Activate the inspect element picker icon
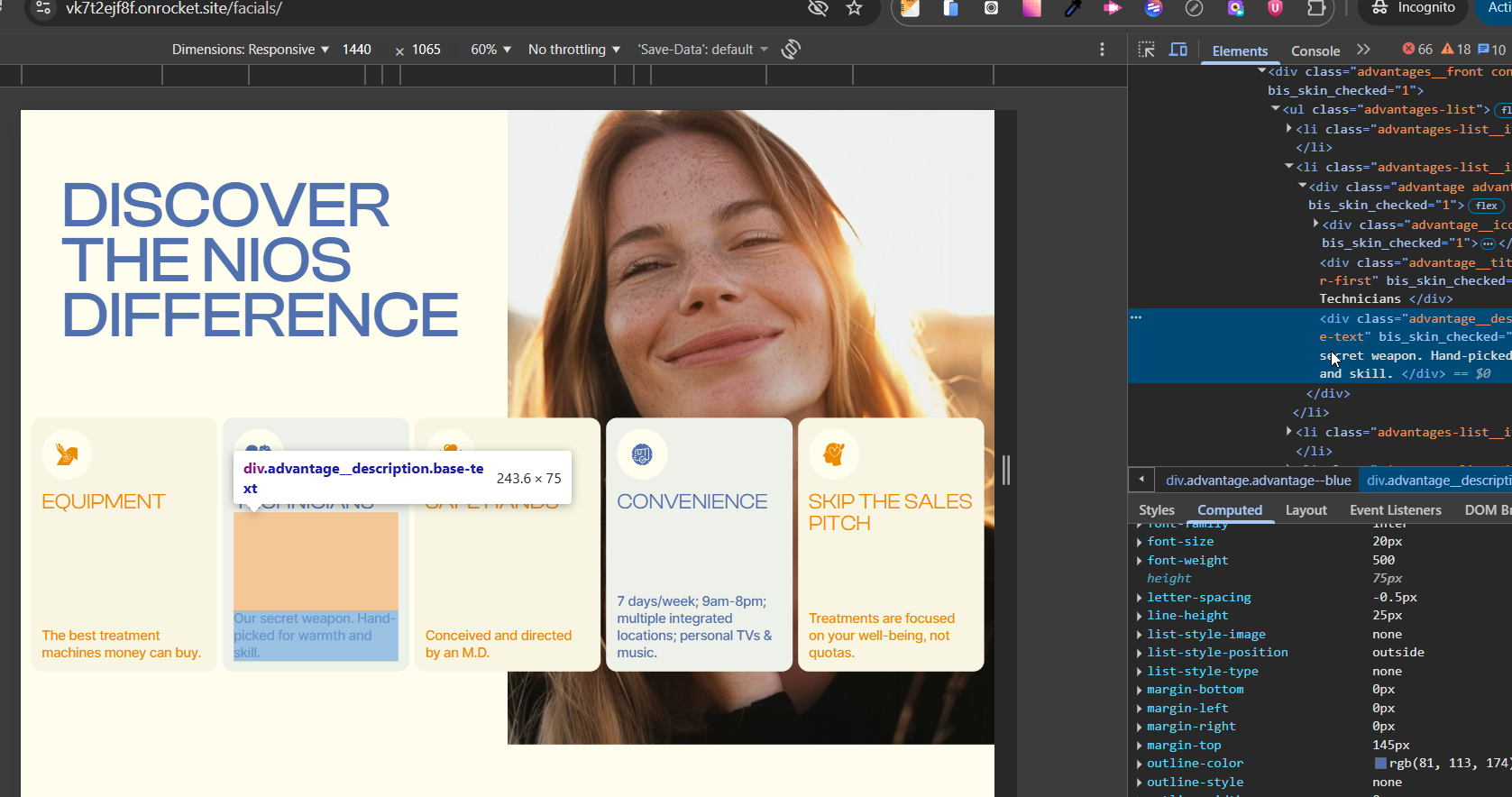 pos(1146,50)
